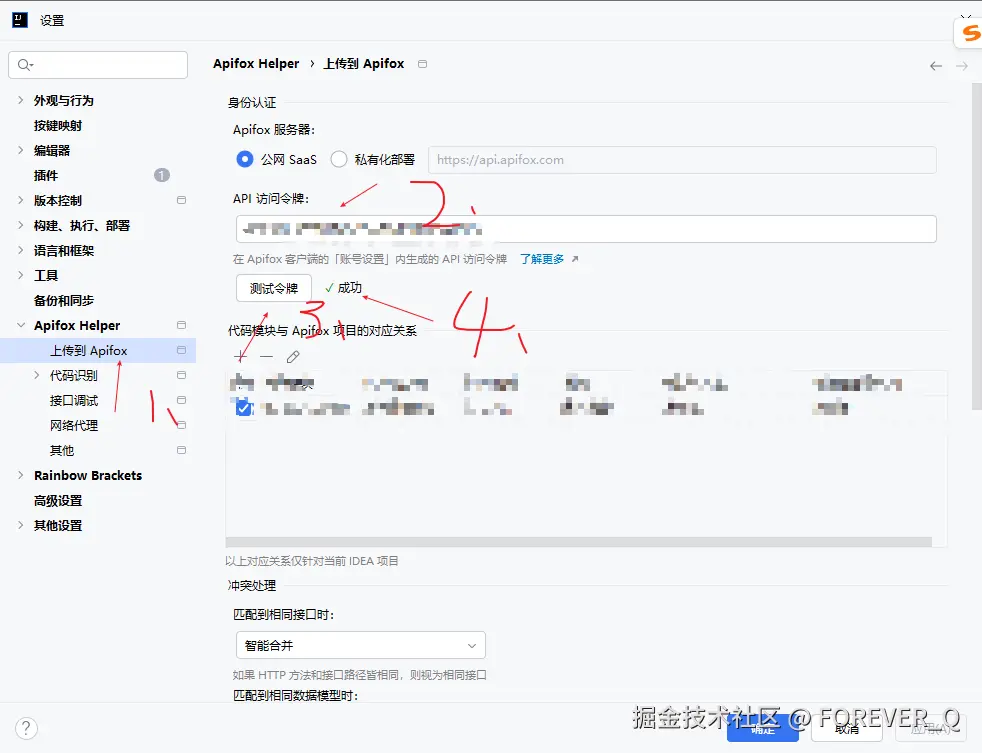Click the 测试令牌 button
The image size is (982, 753).
(274, 288)
